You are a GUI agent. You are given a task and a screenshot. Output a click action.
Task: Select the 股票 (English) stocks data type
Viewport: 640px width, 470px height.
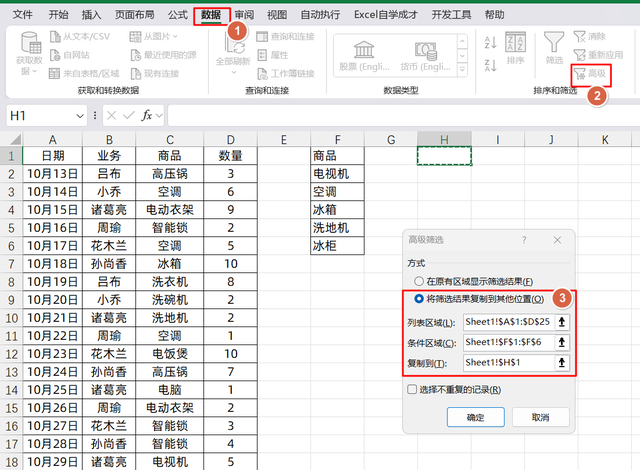click(364, 56)
